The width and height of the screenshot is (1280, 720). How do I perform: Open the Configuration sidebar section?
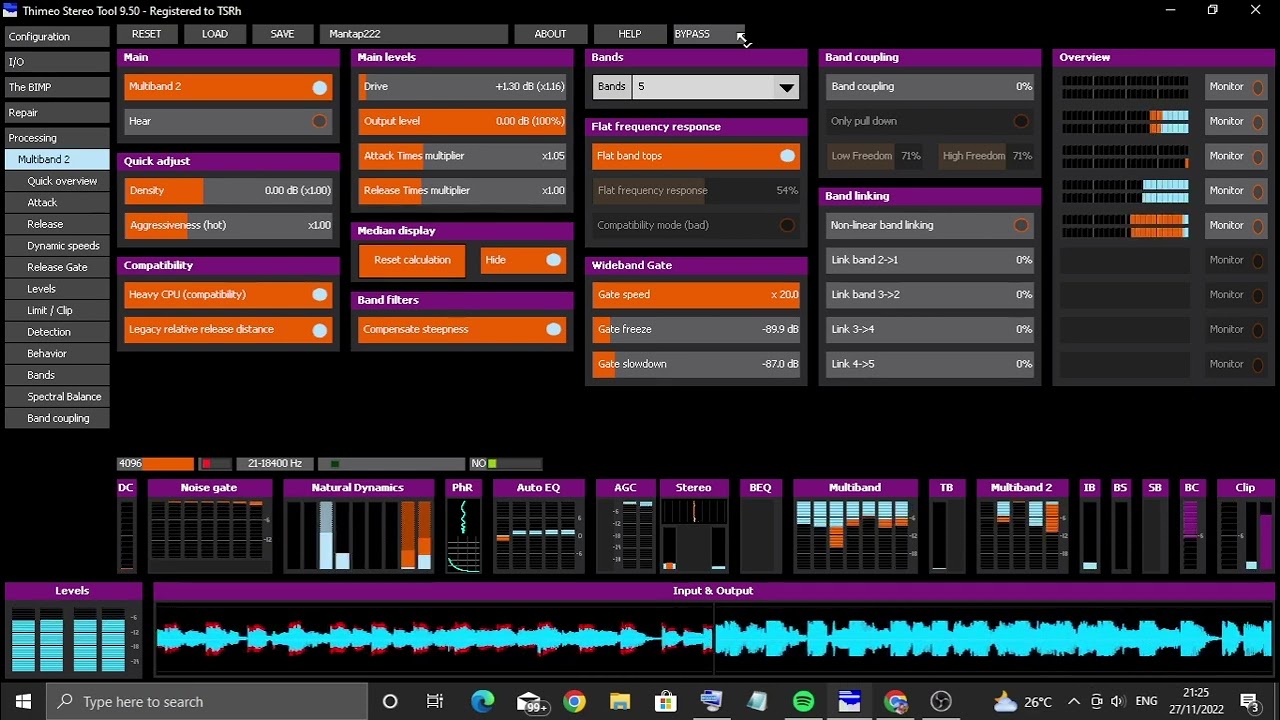[x=57, y=37]
